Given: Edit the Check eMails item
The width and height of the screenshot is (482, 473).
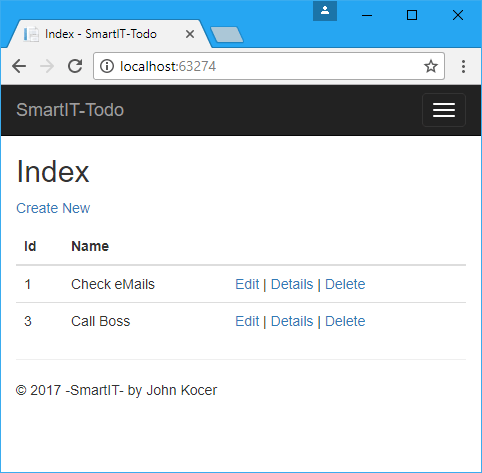Looking at the screenshot, I should (247, 284).
